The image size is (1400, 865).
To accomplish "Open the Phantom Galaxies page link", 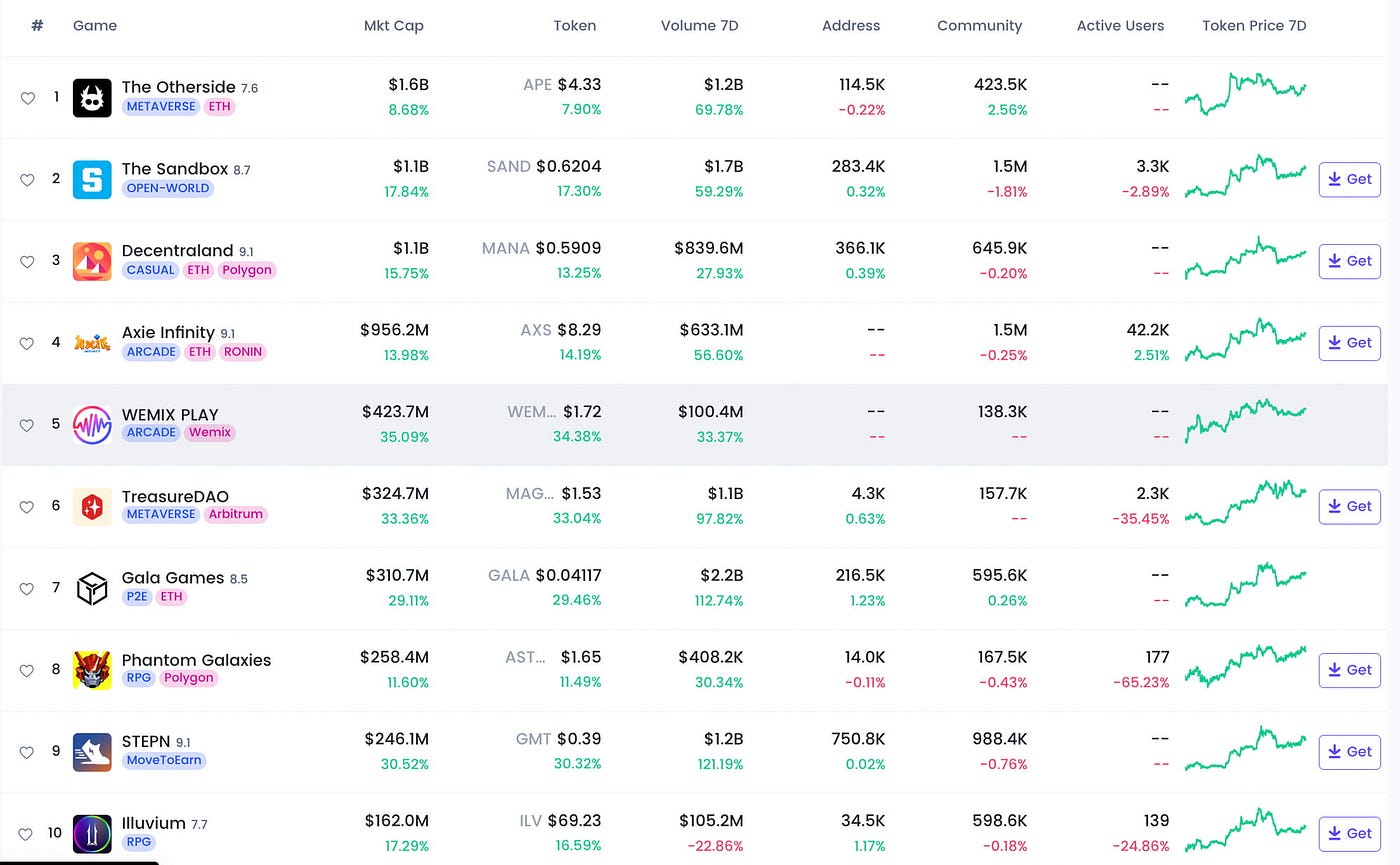I will 196,660.
